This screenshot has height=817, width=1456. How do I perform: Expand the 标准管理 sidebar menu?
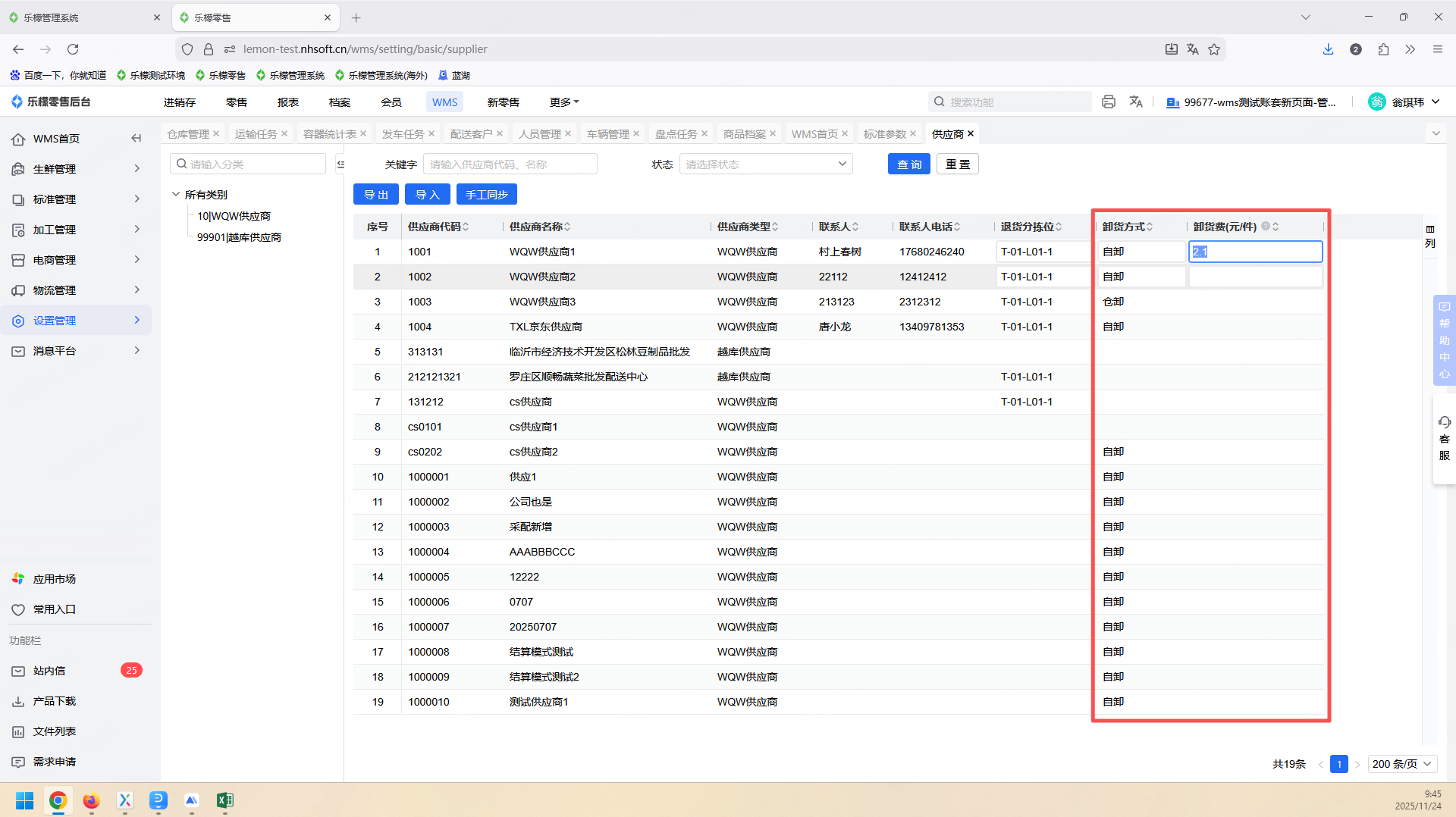coord(76,199)
